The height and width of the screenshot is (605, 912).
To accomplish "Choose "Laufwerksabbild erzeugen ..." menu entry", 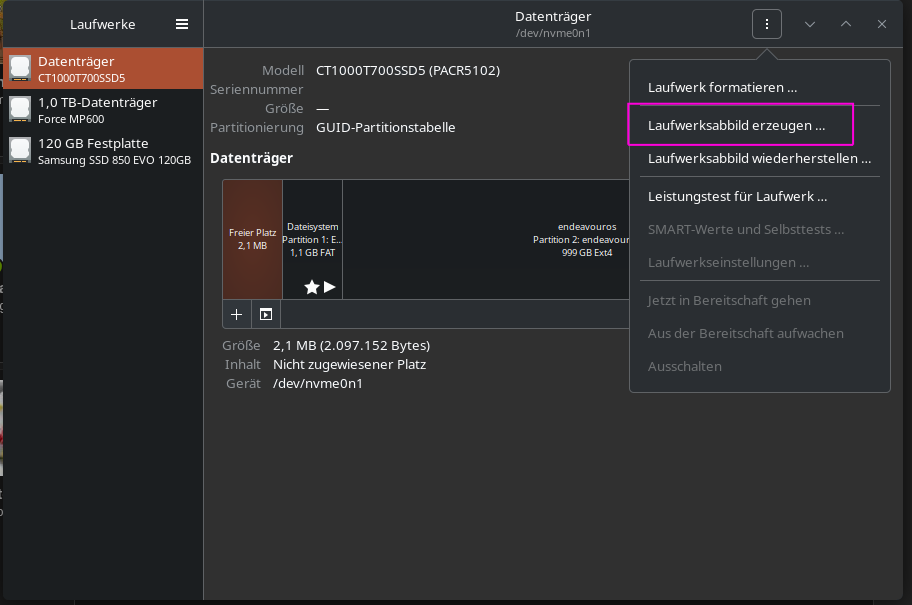I will tap(737, 126).
